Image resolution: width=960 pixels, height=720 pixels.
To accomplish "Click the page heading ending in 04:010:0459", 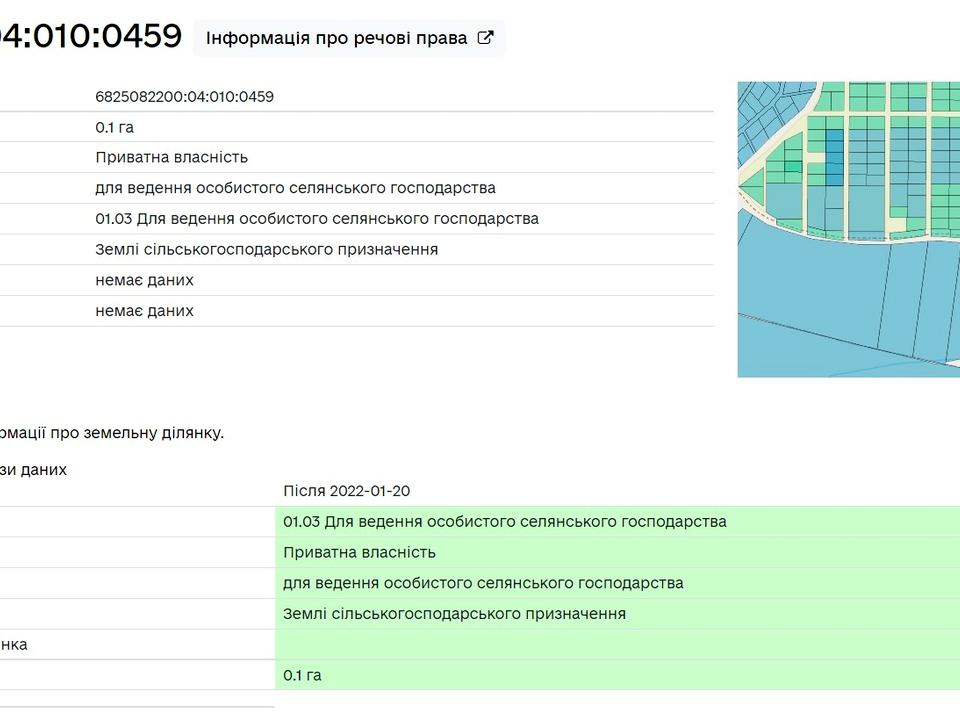I will pyautogui.click(x=90, y=37).
